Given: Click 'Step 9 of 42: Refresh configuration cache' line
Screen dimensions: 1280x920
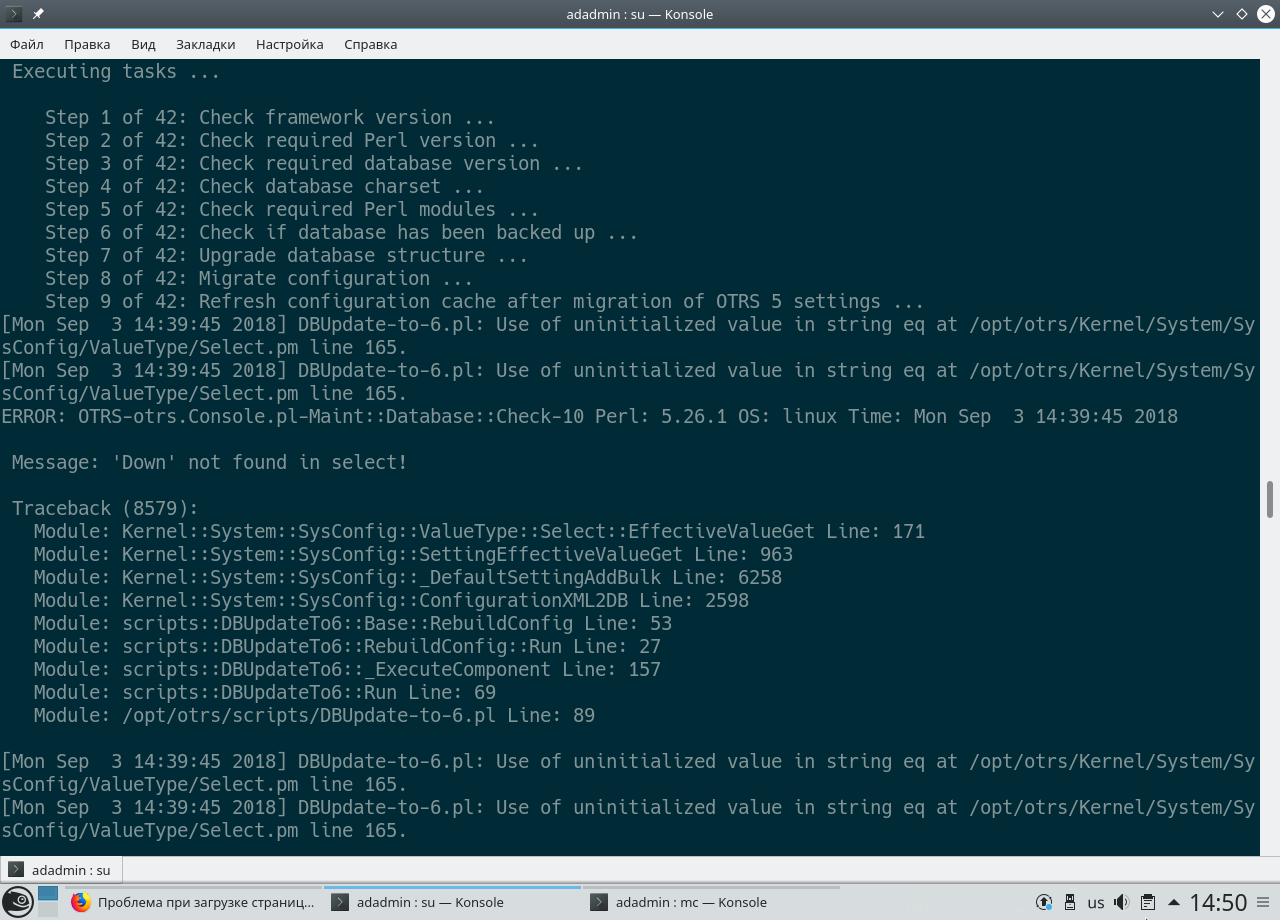Looking at the screenshot, I should coord(485,301).
